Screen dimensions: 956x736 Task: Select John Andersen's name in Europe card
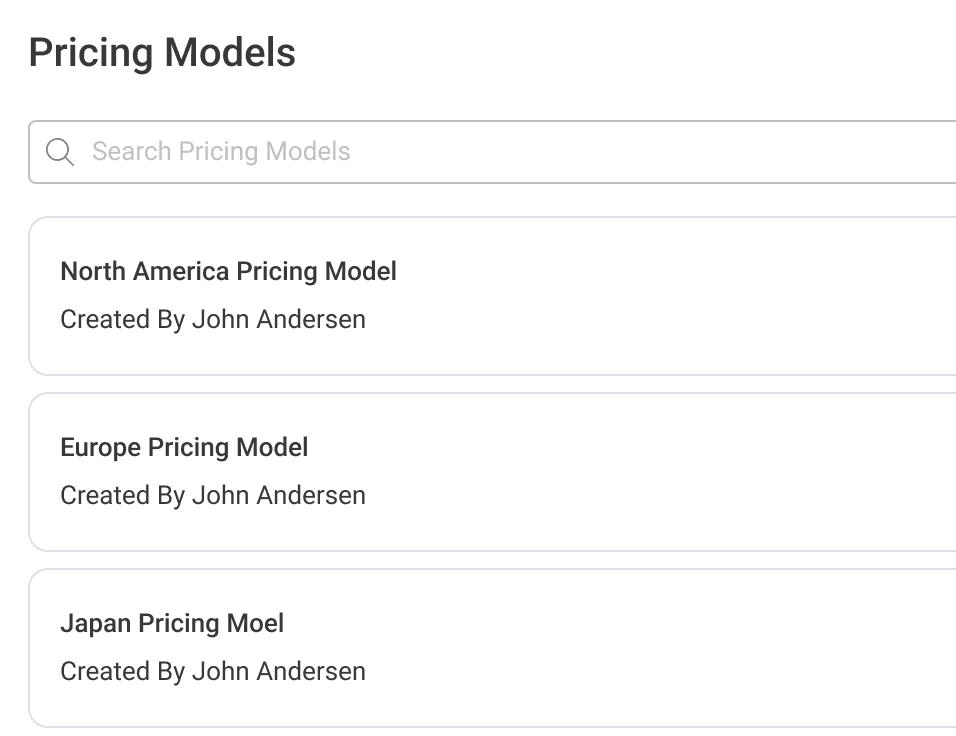279,495
